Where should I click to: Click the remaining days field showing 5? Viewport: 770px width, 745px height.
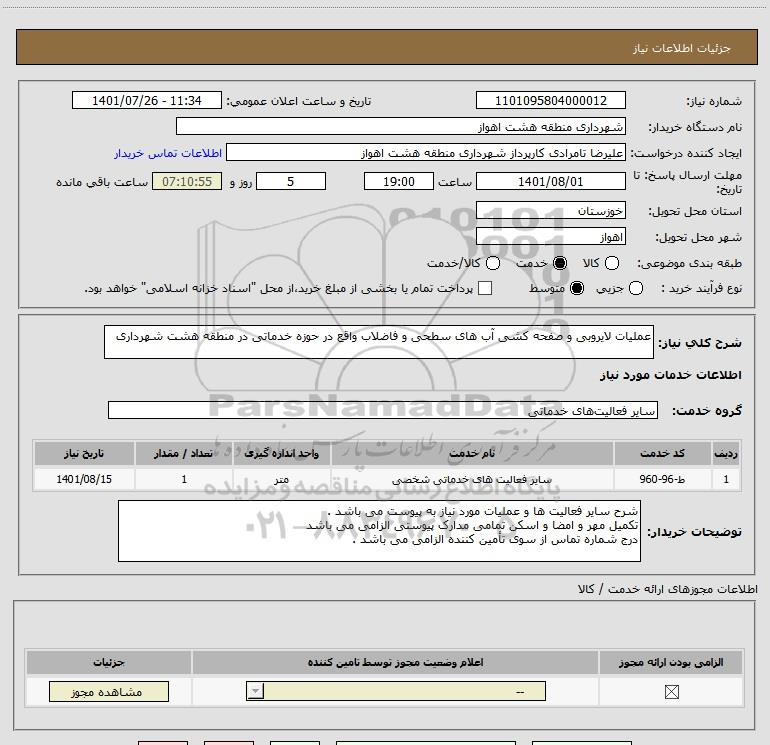291,181
